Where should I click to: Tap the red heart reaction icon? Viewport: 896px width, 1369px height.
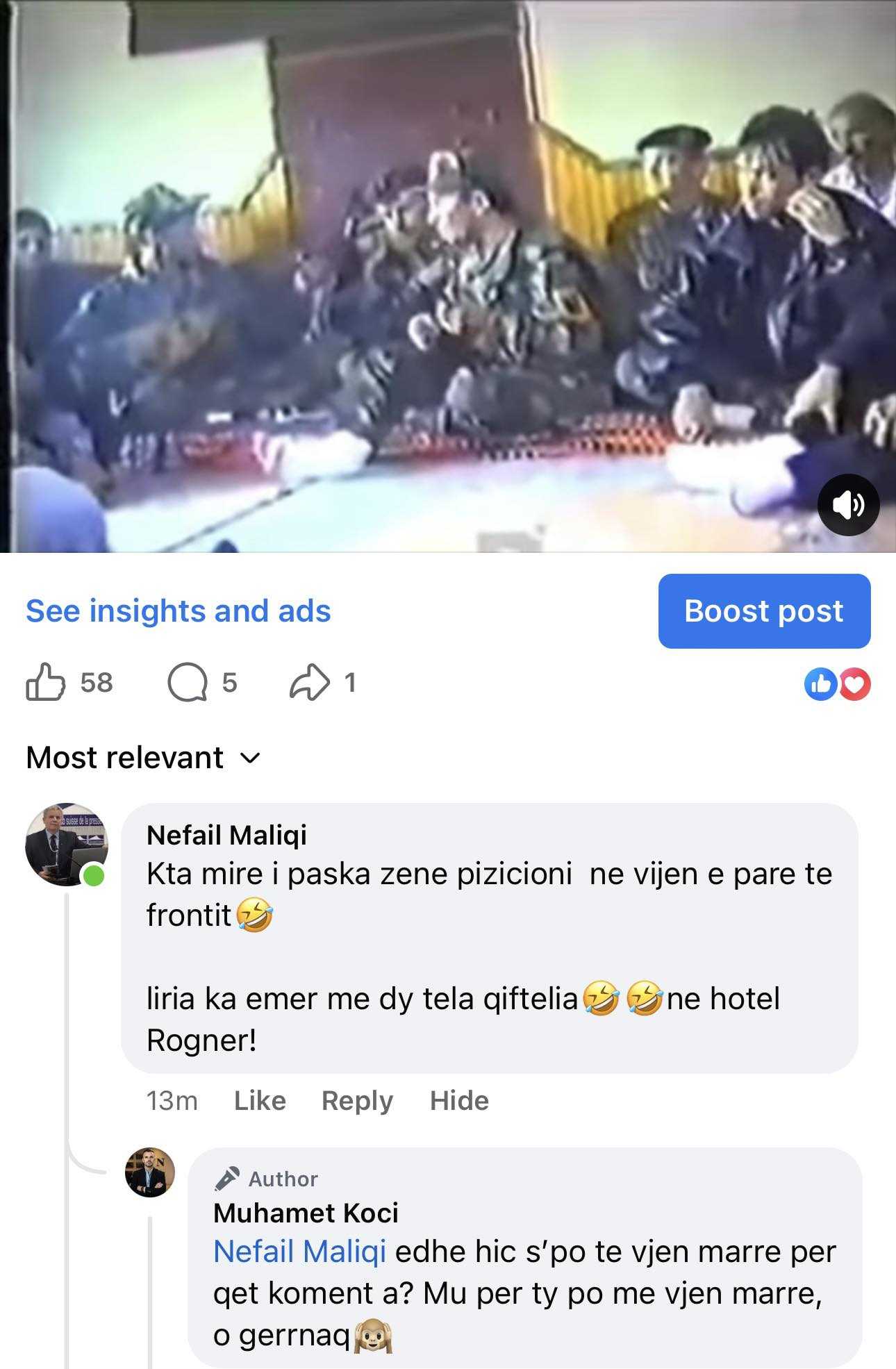pyautogui.click(x=854, y=684)
